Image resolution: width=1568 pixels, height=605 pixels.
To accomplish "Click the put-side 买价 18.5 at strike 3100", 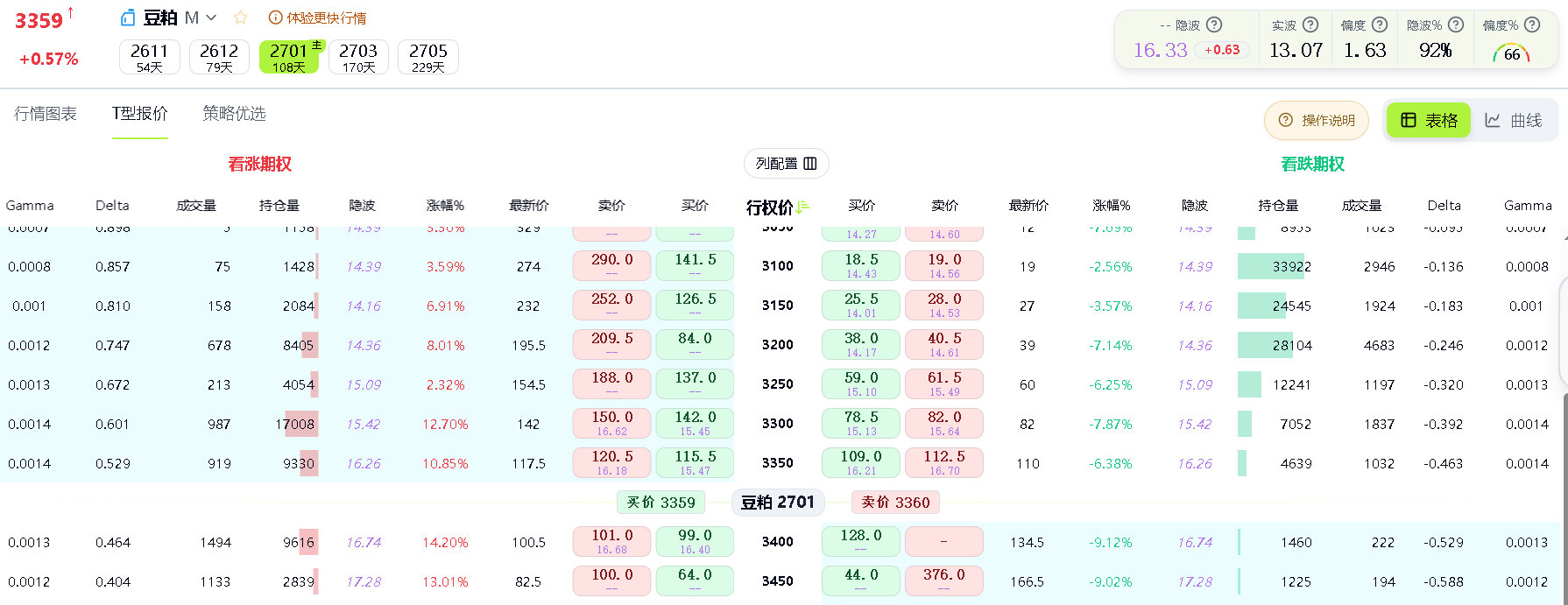I will pyautogui.click(x=861, y=265).
